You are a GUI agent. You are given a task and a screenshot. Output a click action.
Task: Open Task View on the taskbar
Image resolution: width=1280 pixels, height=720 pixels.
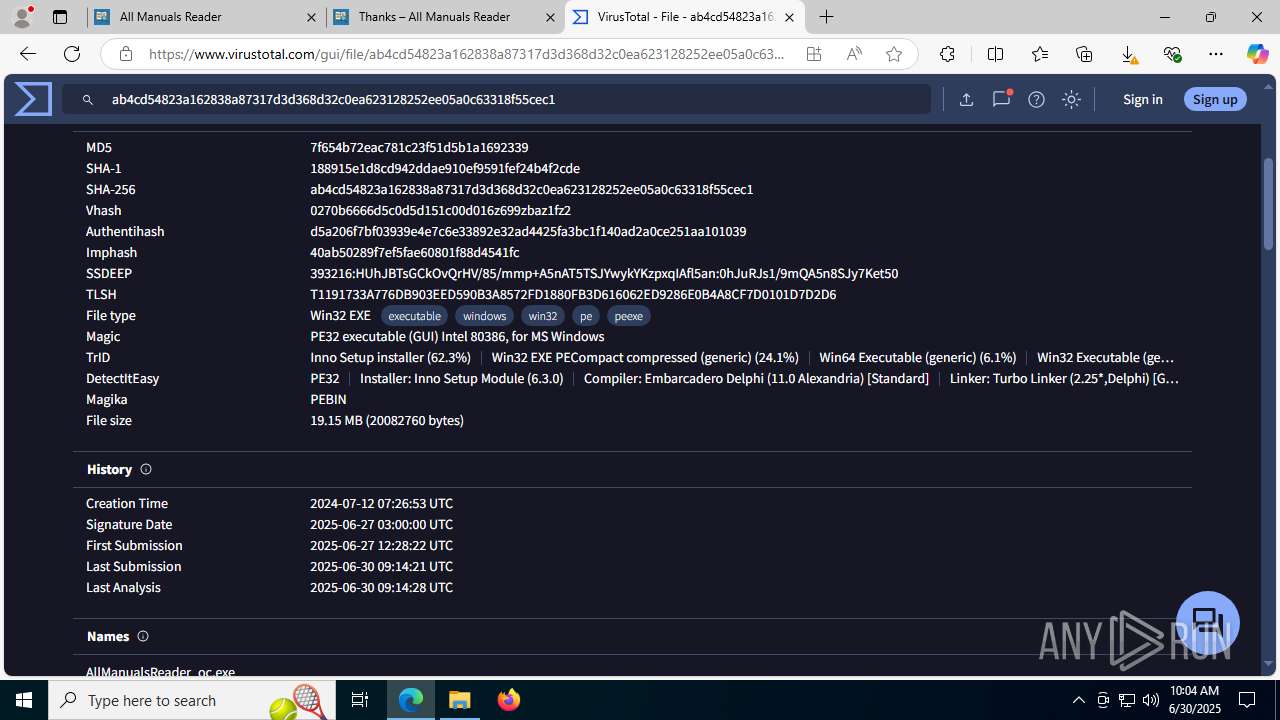pyautogui.click(x=360, y=700)
